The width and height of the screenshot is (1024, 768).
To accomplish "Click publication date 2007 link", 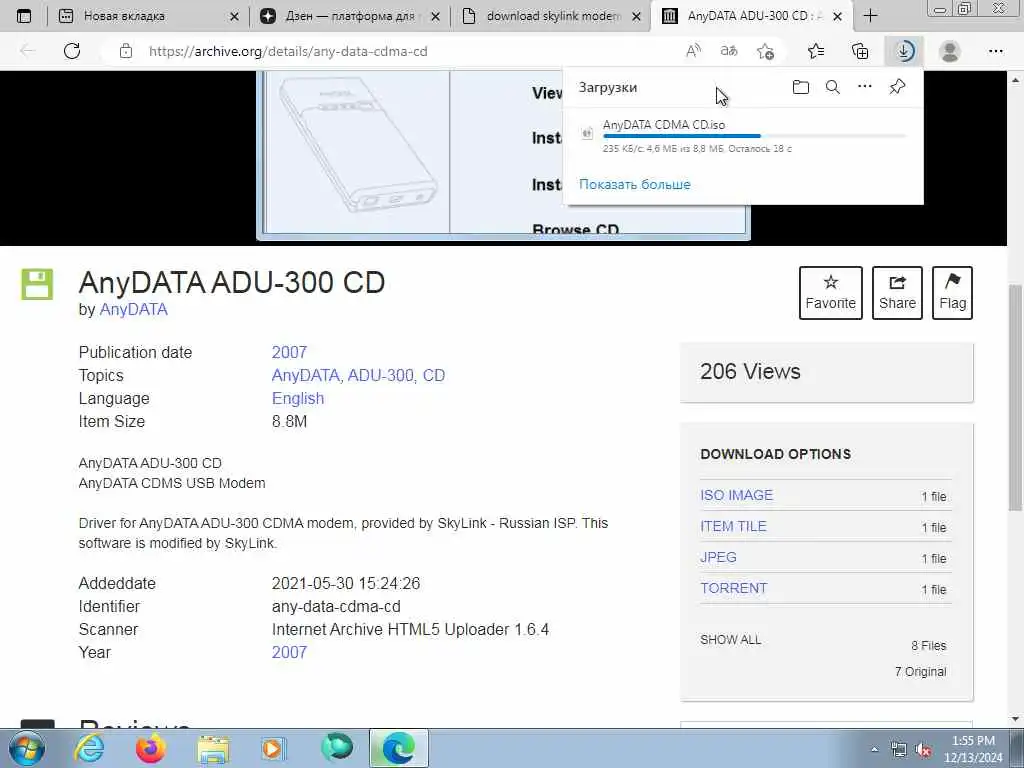I will pyautogui.click(x=289, y=352).
